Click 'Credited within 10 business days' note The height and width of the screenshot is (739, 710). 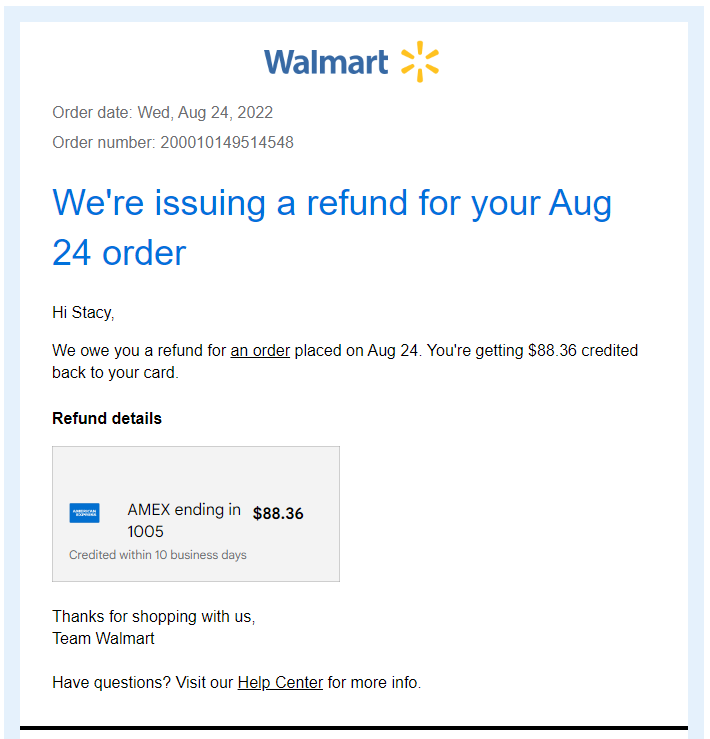tap(158, 555)
